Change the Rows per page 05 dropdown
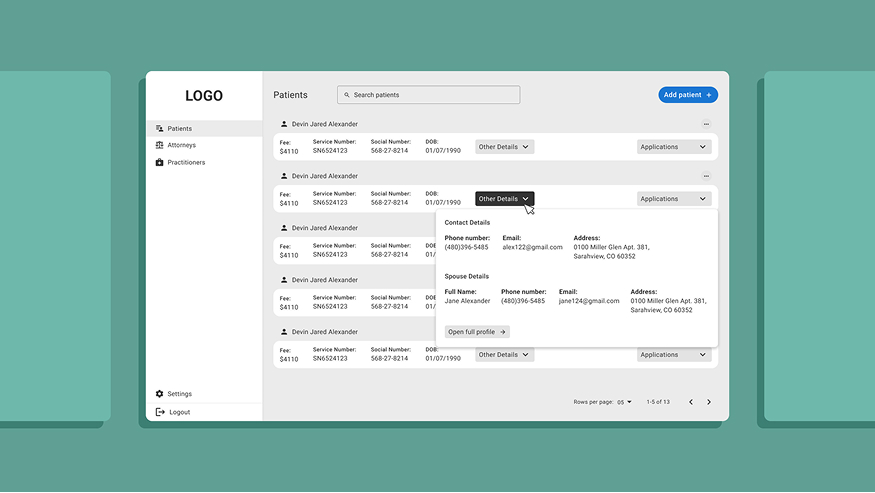Viewport: 875px width, 493px height. pos(624,402)
